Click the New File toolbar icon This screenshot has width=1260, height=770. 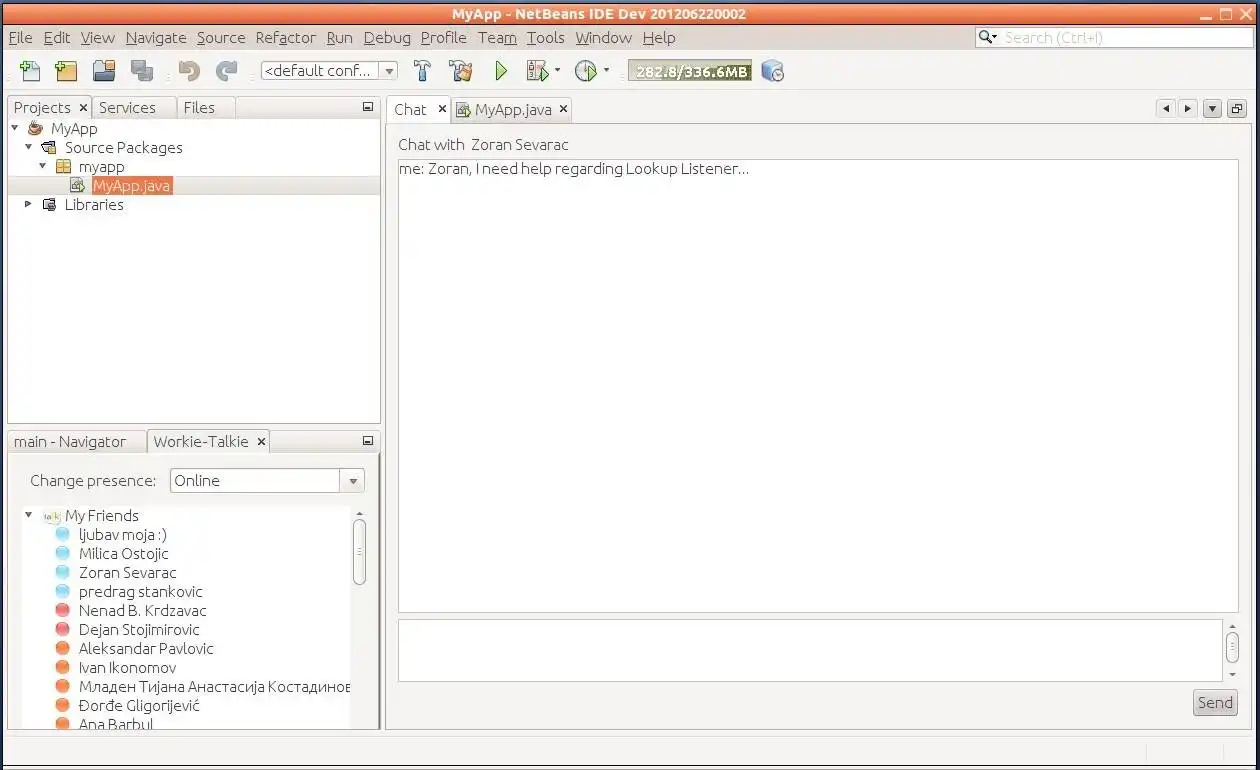(30, 71)
